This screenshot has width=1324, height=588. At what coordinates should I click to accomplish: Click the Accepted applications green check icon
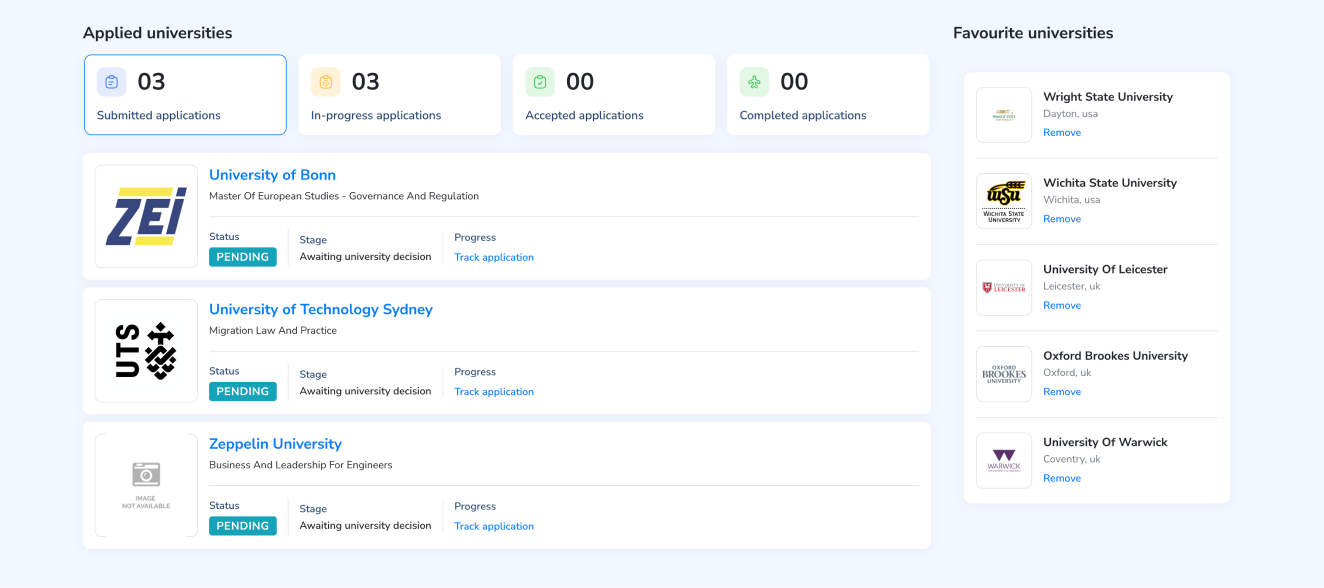click(x=540, y=82)
